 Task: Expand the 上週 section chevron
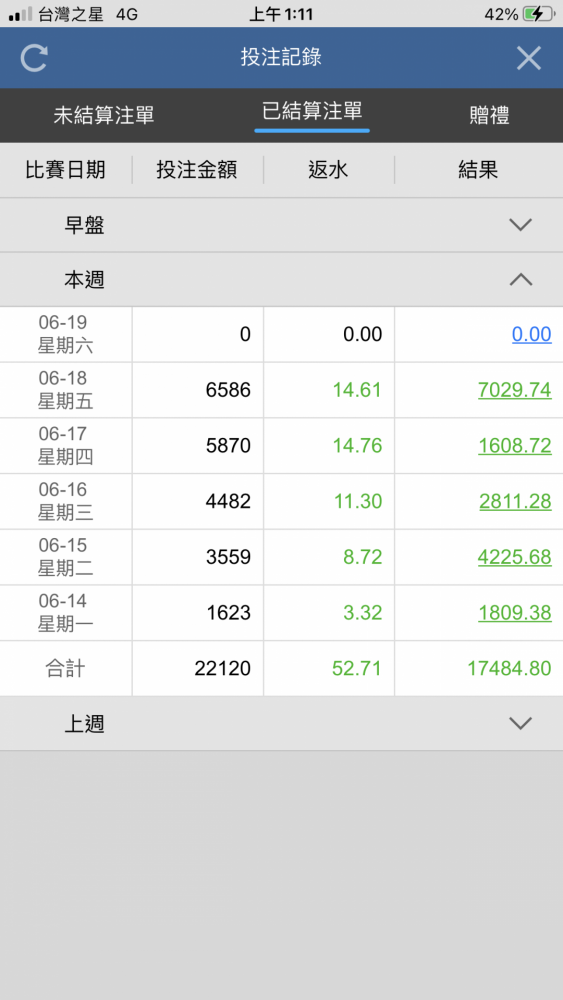tap(521, 723)
